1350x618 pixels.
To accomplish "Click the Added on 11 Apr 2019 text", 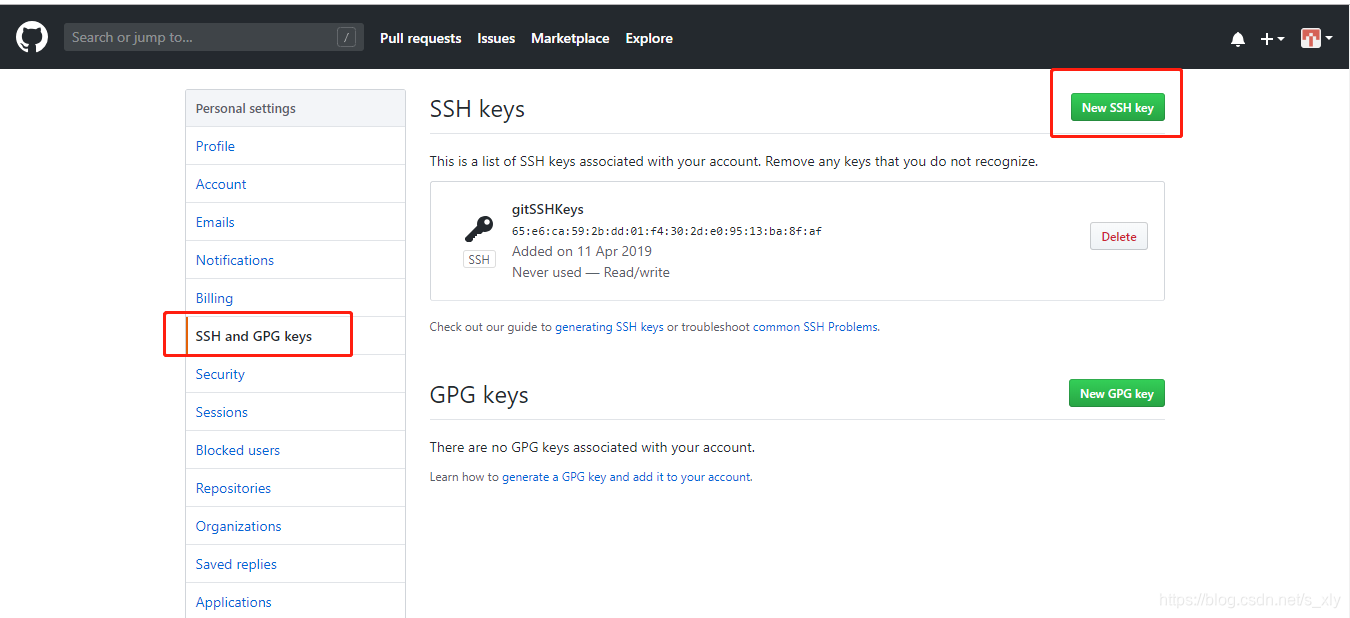I will click(582, 251).
